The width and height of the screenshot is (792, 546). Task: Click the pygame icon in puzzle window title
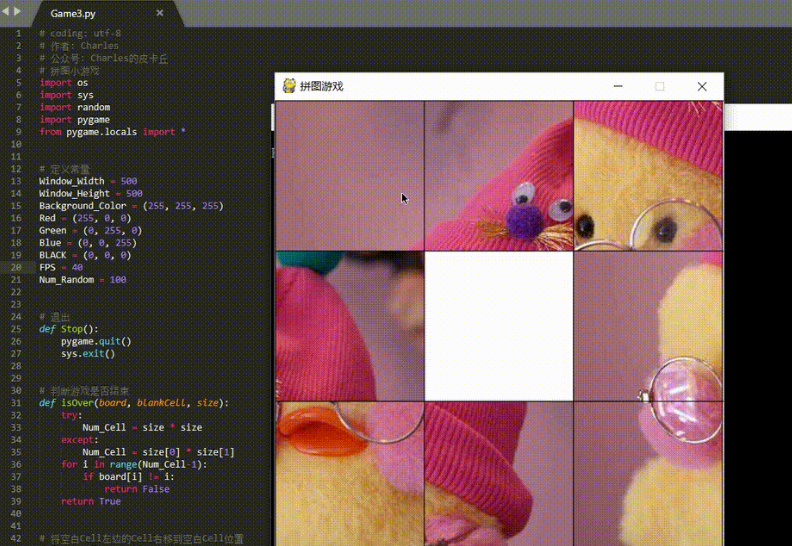click(289, 86)
